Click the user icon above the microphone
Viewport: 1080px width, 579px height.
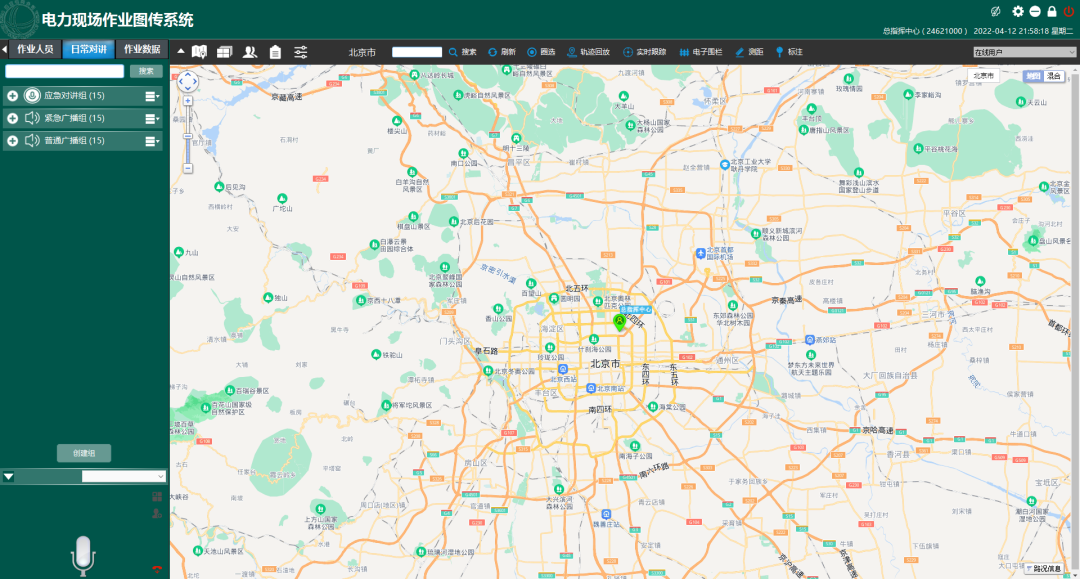pos(157,513)
